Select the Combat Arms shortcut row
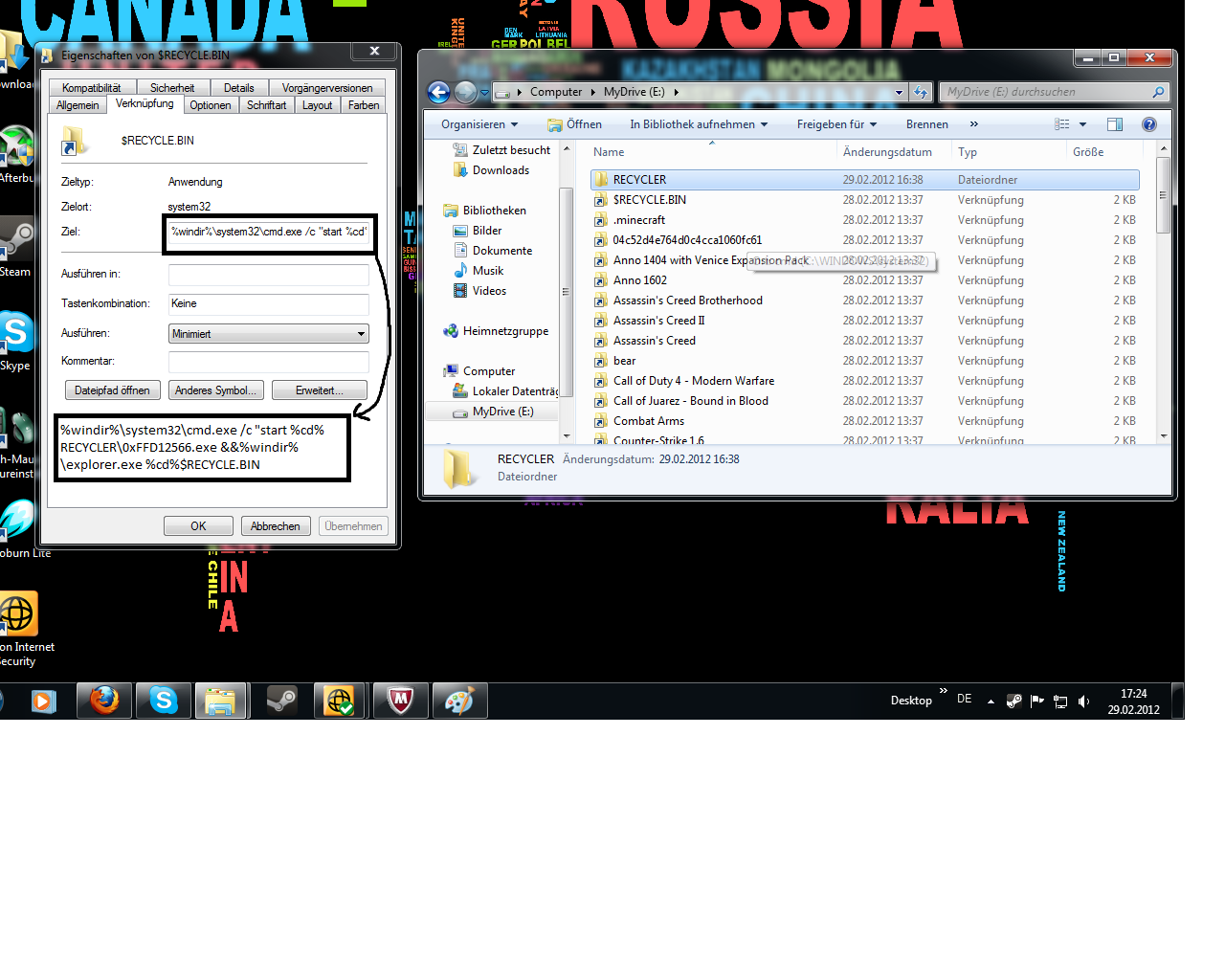Screen dimensions: 1225x980 865,421
